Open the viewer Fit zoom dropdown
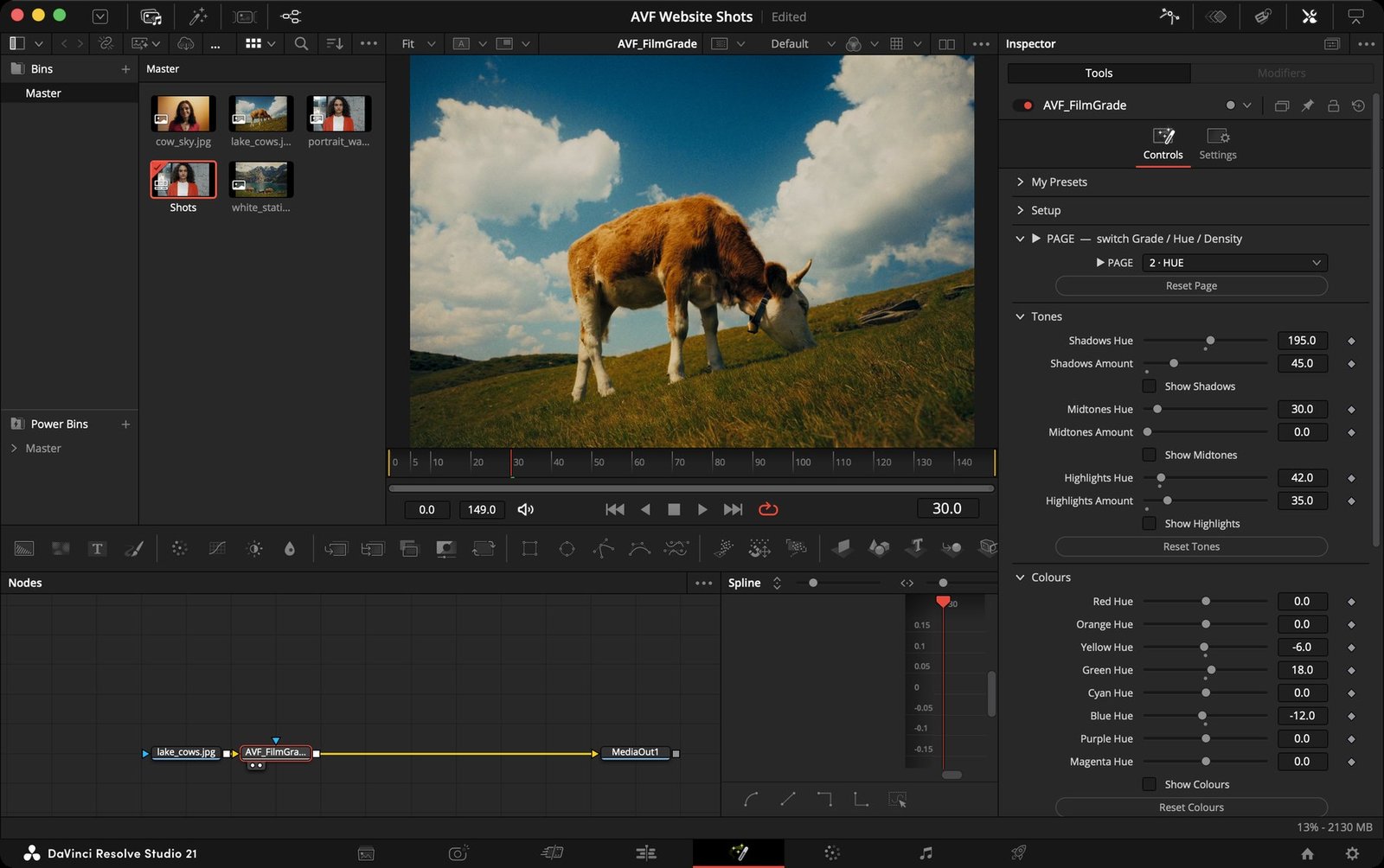Screen dimensions: 1384x868 click(419, 43)
